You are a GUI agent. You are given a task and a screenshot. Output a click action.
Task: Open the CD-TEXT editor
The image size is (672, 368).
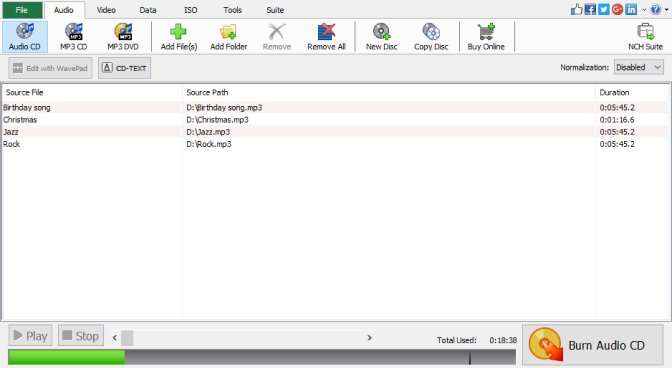point(124,68)
